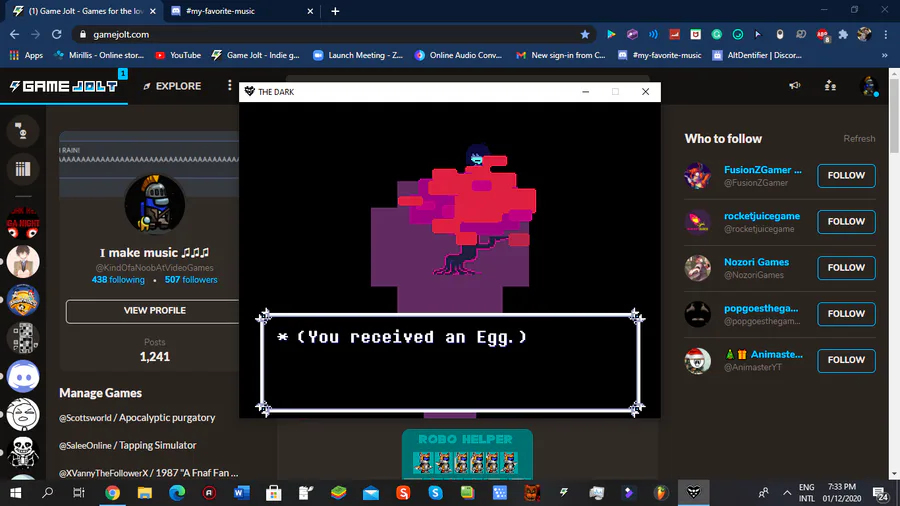
Task: Open the chat icon in Game Jolt sidebar
Action: point(23,131)
